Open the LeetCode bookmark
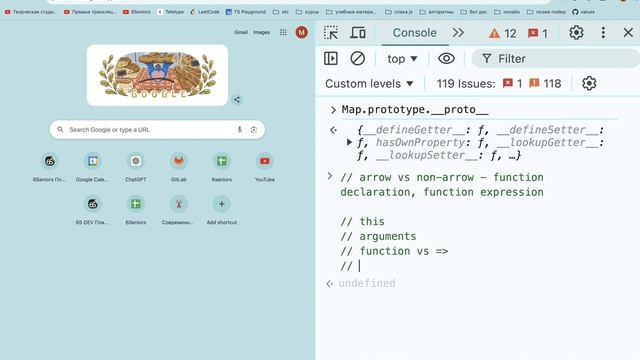Viewport: 640px width, 360px height. tap(204, 12)
